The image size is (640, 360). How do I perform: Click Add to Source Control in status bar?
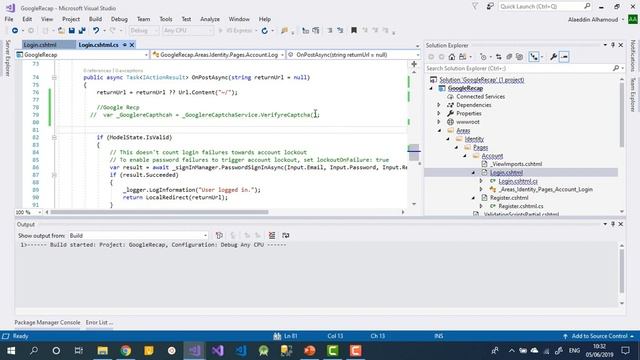[x=599, y=336]
